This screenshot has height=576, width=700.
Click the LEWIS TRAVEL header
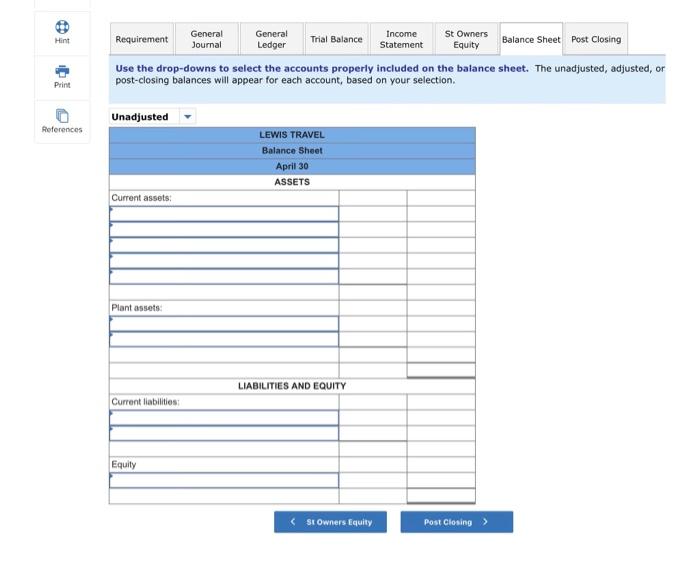[x=292, y=135]
